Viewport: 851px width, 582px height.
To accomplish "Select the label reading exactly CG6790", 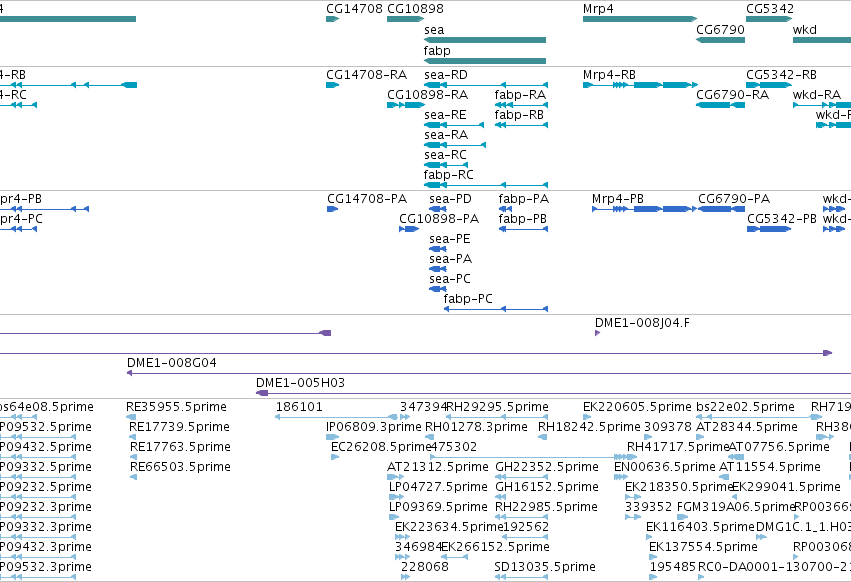I will click(720, 29).
